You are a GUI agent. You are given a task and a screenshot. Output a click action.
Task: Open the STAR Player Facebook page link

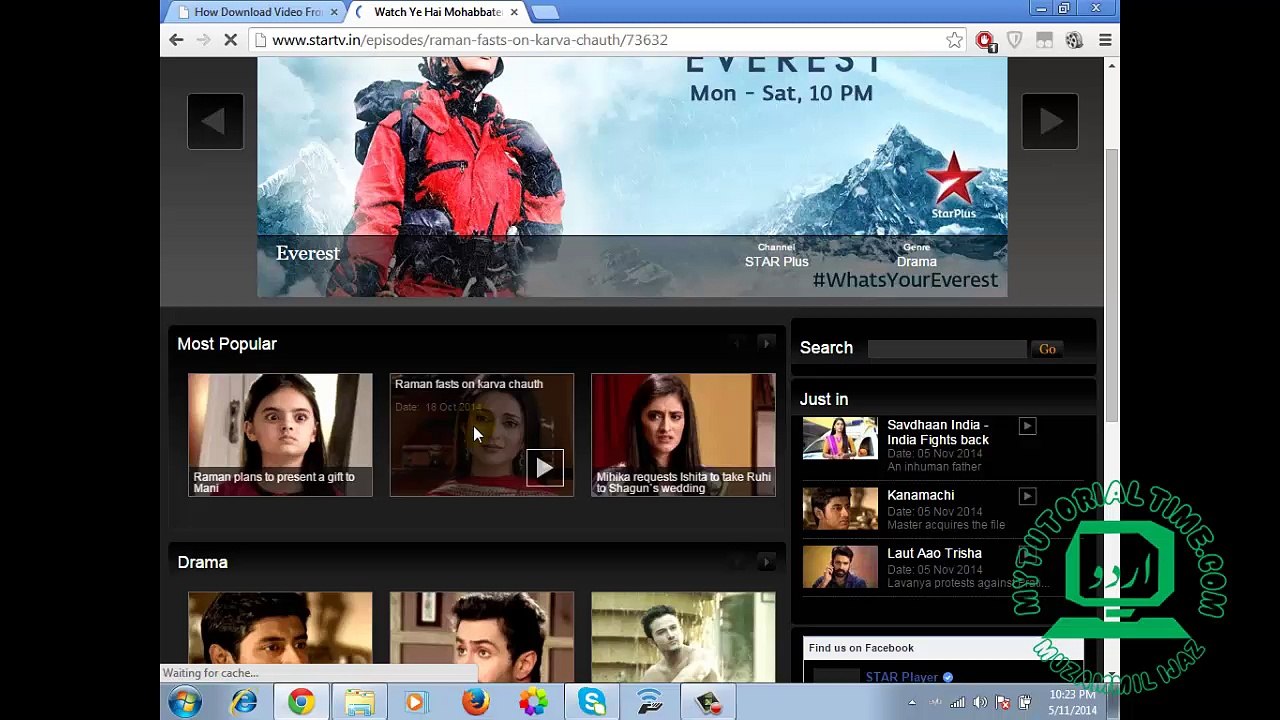(x=901, y=677)
